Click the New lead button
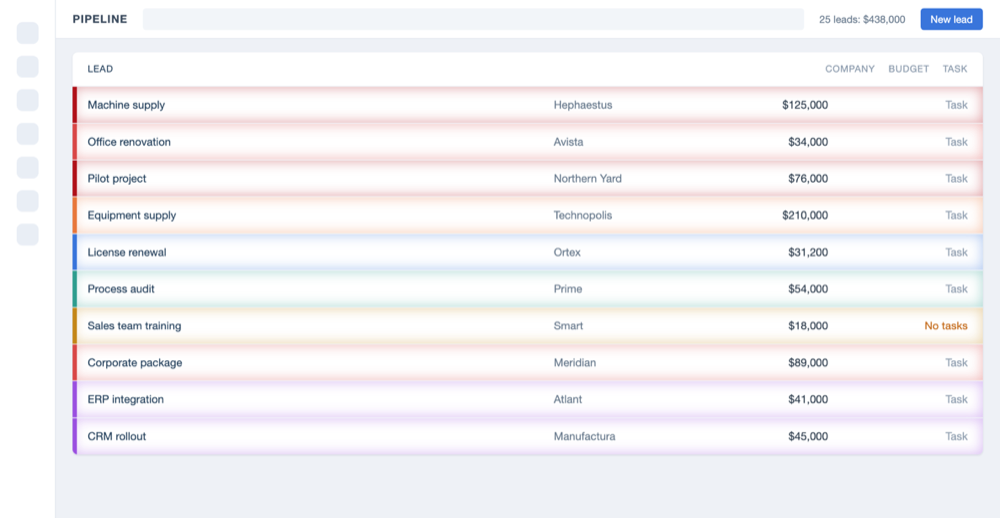The width and height of the screenshot is (1000, 518). point(951,19)
